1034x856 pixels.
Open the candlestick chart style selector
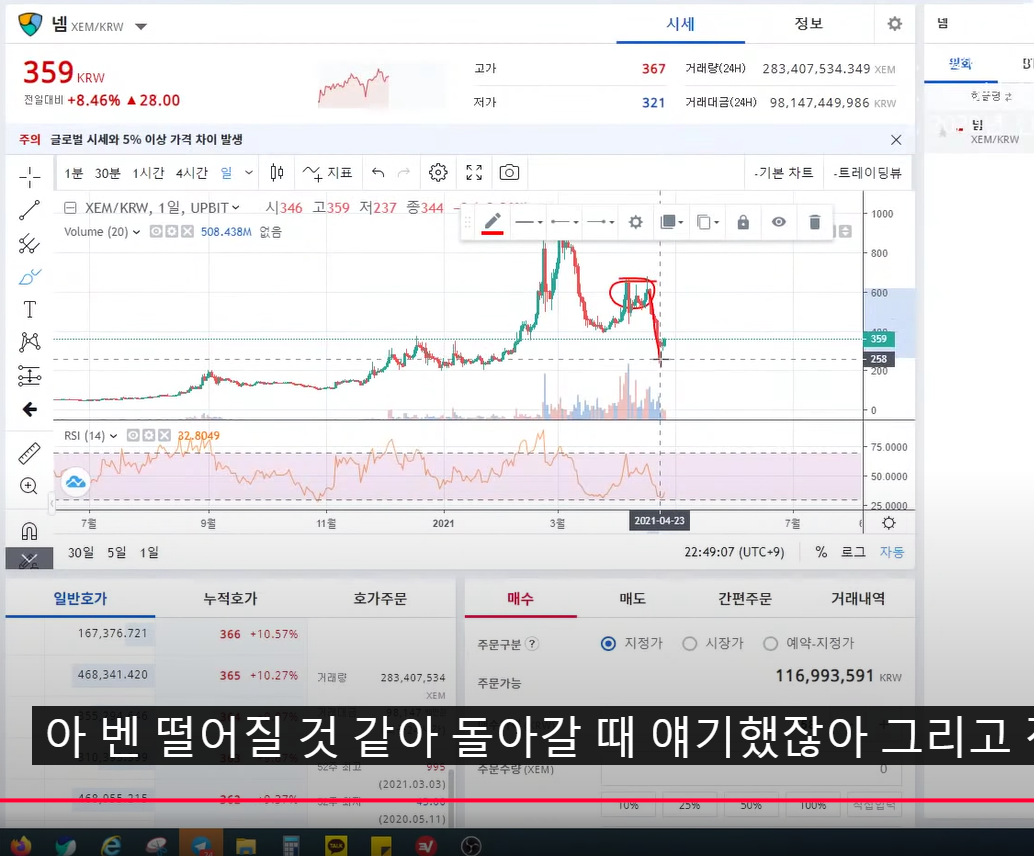point(277,173)
